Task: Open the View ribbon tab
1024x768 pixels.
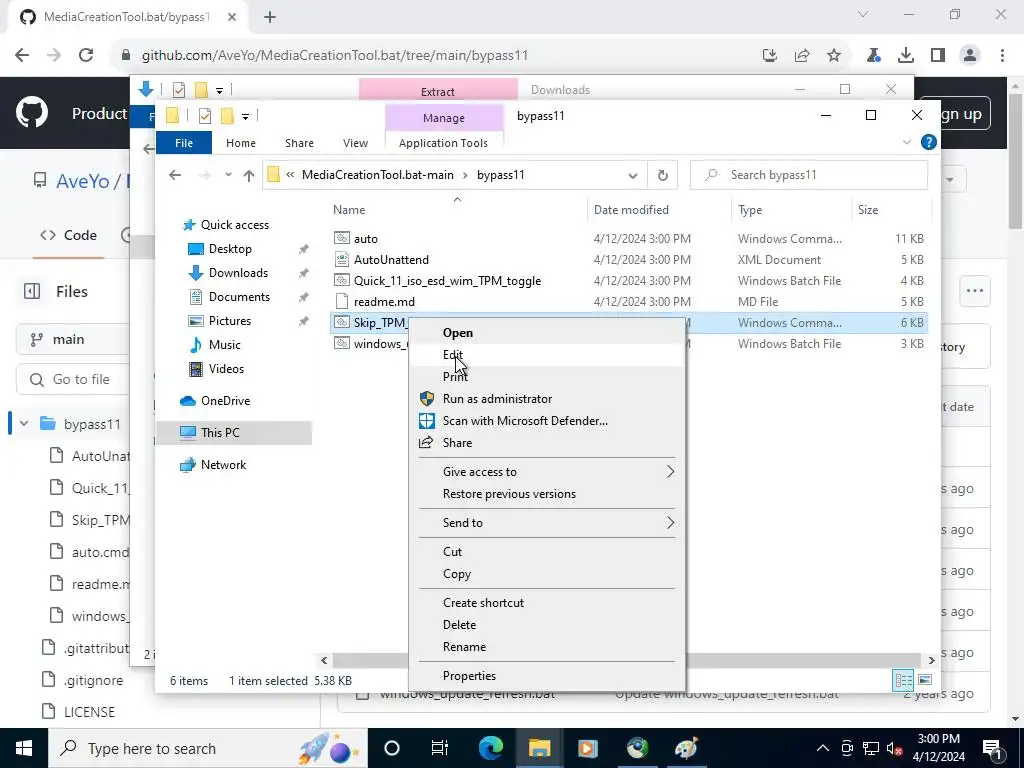Action: 355,143
